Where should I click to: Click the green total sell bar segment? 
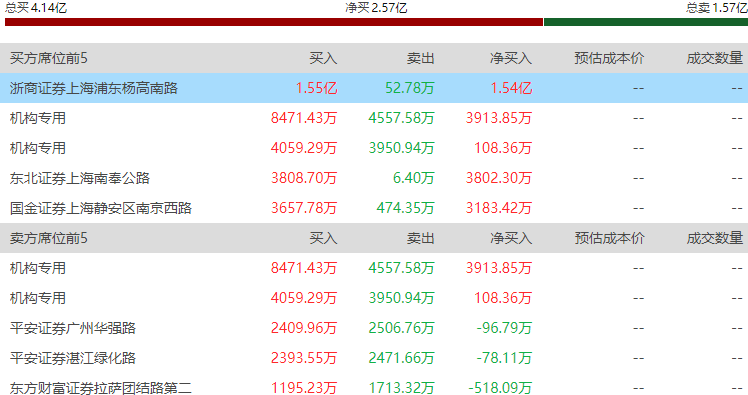(x=646, y=22)
